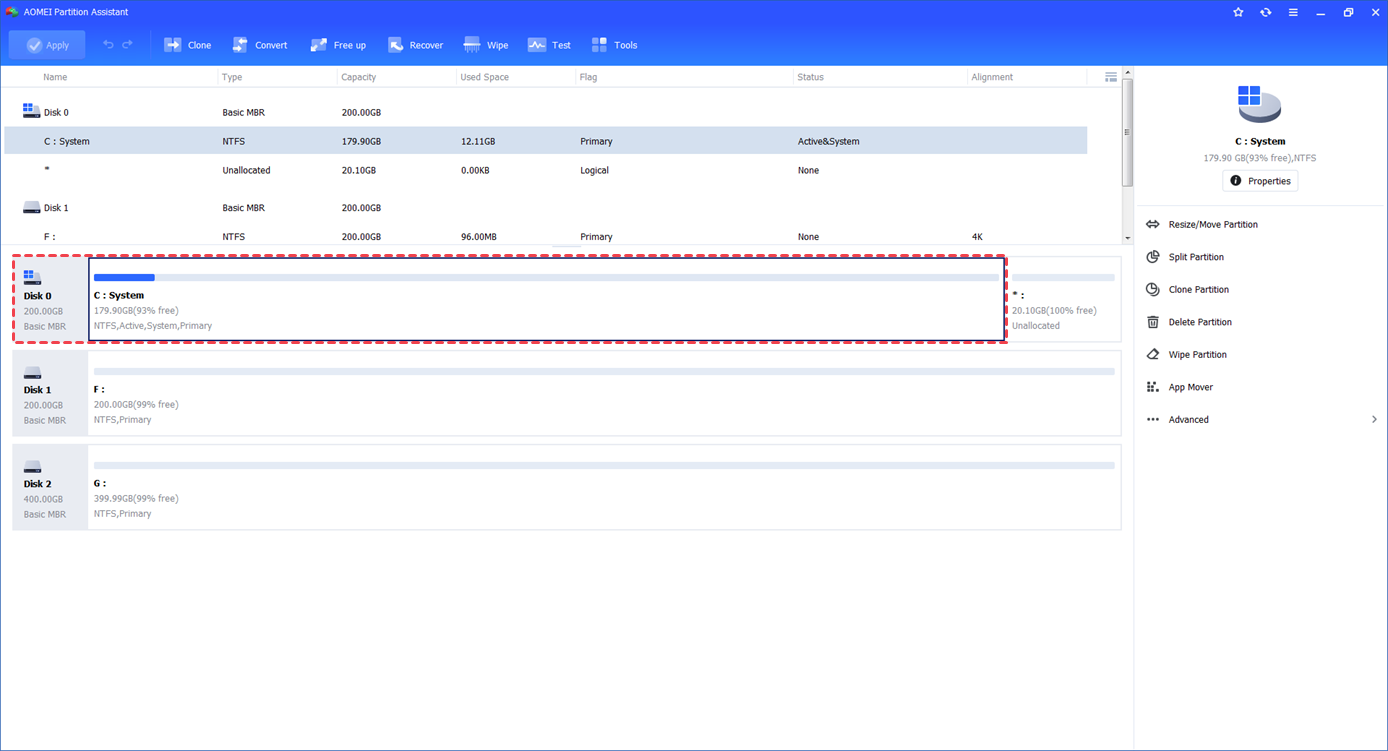Click the Logical flag cell

click(x=594, y=170)
